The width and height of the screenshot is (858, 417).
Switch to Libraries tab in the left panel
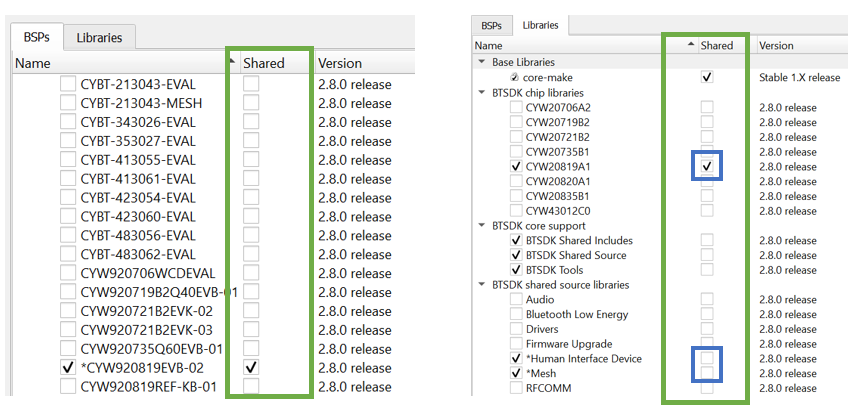click(x=99, y=38)
